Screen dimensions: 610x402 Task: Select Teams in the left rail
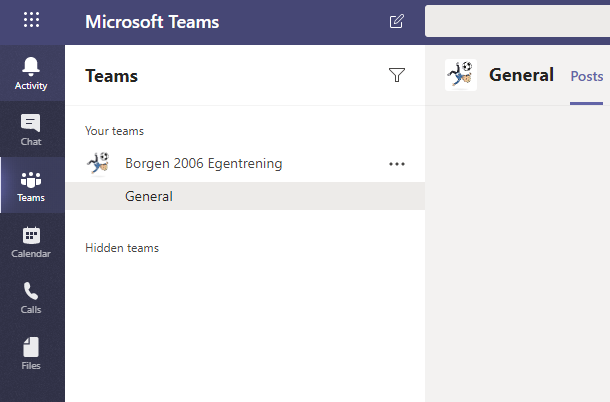(x=31, y=186)
